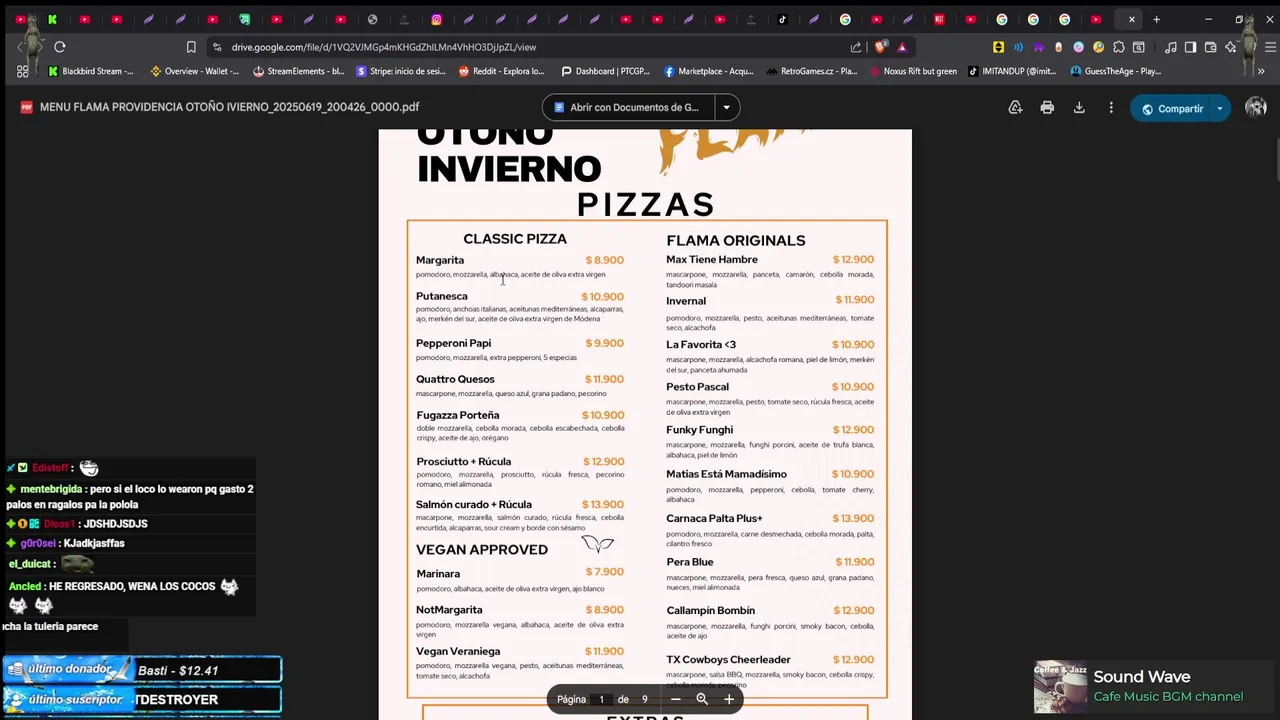Viewport: 1280px width, 720px height.
Task: Click Abrir con Documentos de Google
Action: click(x=629, y=107)
